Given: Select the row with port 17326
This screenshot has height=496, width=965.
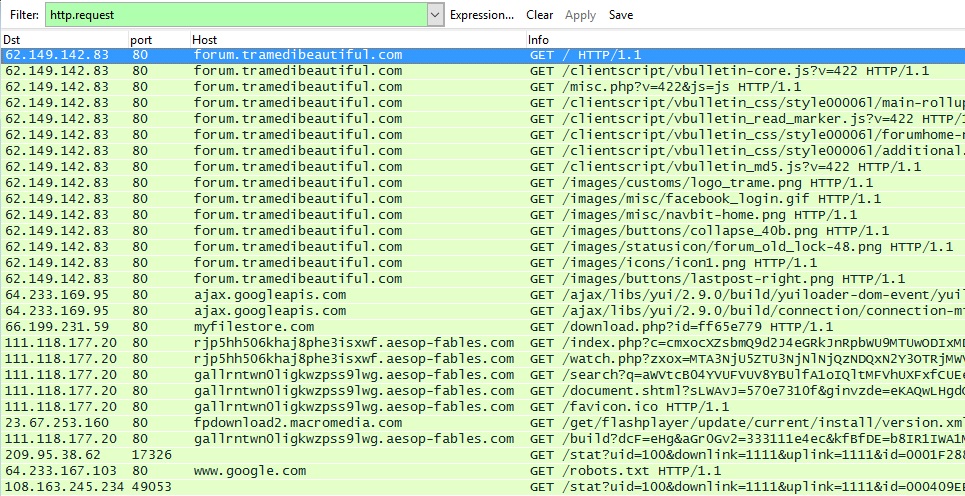Looking at the screenshot, I should click(482, 455).
